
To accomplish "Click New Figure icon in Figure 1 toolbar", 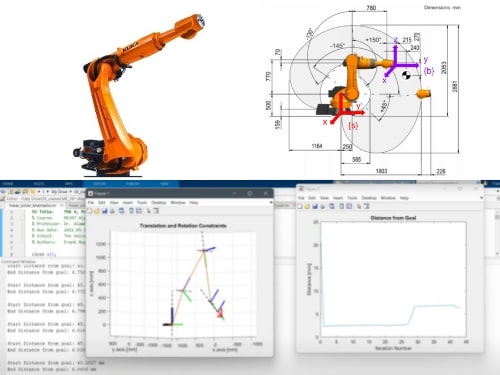I will 90,211.
